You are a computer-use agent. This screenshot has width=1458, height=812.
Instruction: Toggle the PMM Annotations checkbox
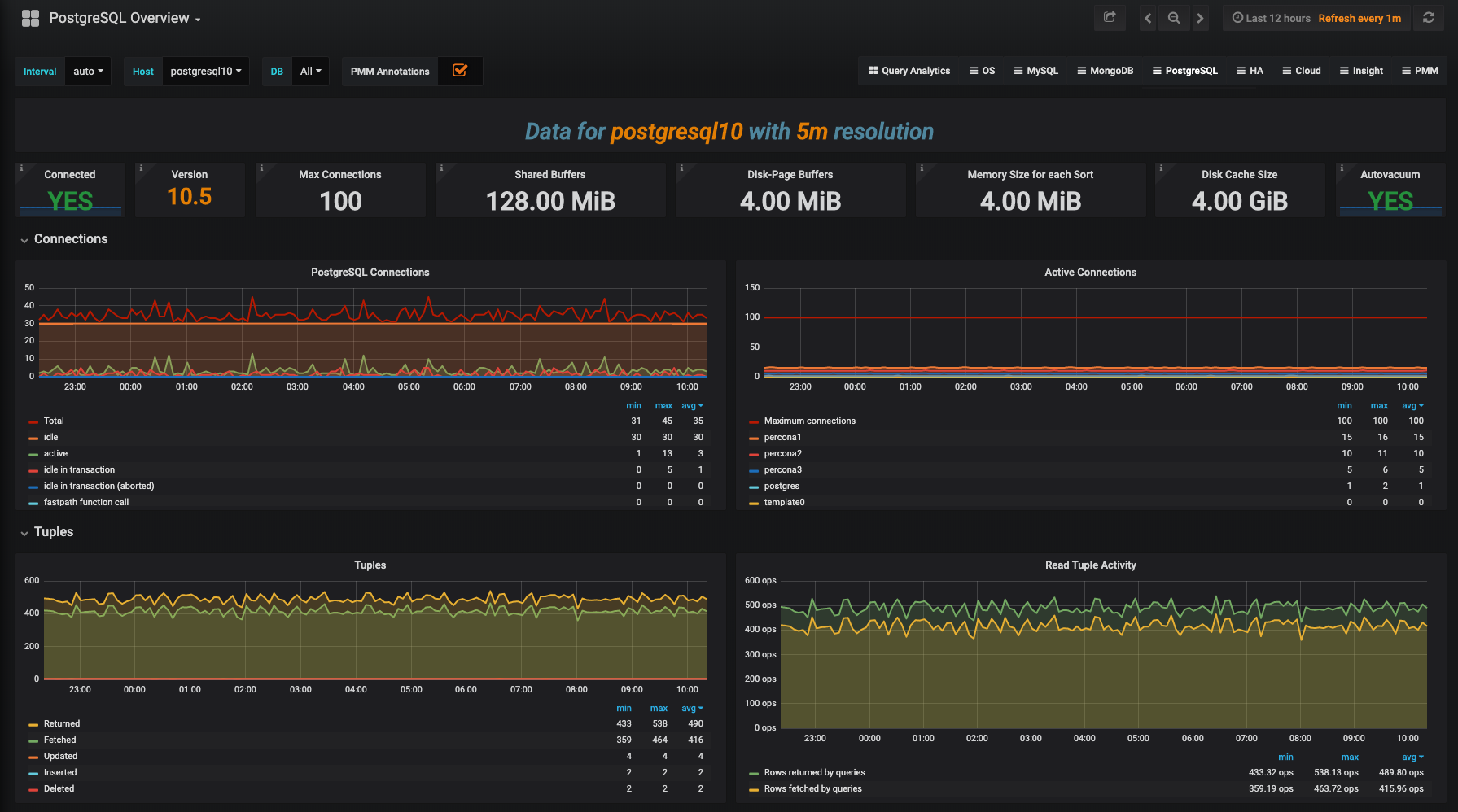point(460,71)
